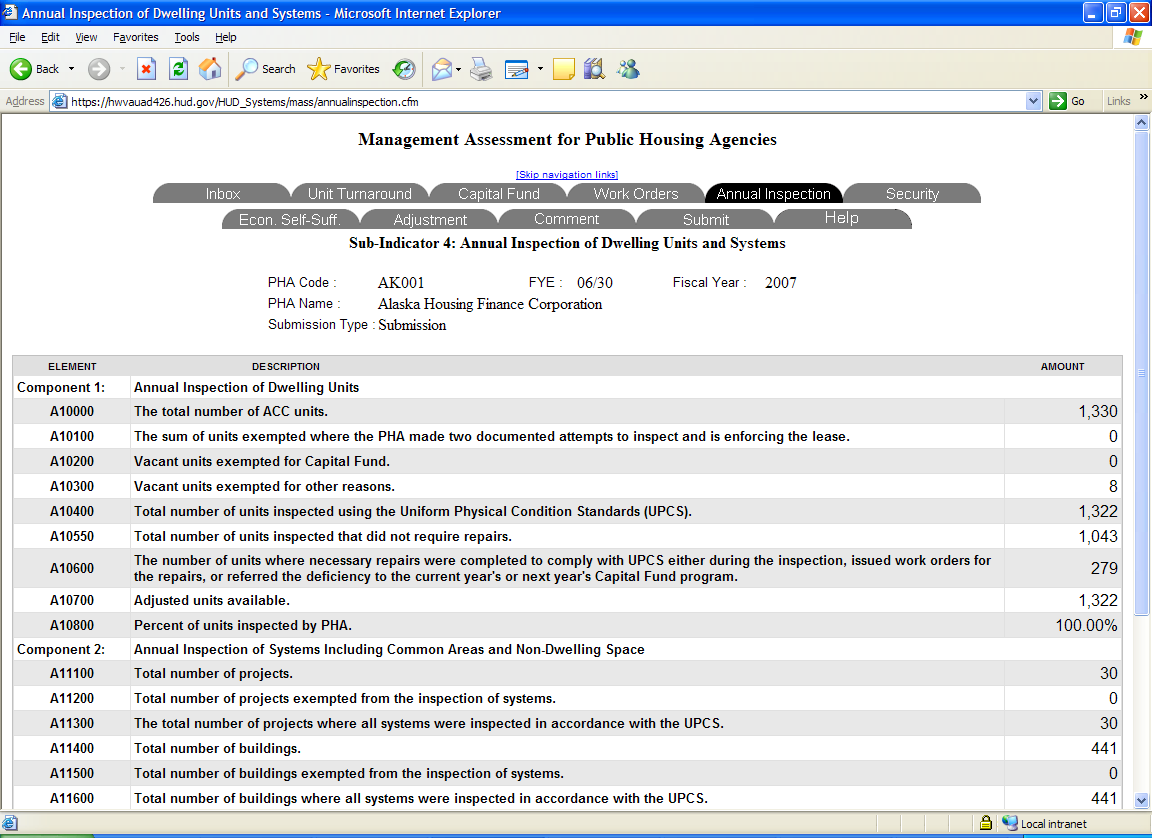
Task: Switch to the Work Orders tab
Action: tap(635, 194)
